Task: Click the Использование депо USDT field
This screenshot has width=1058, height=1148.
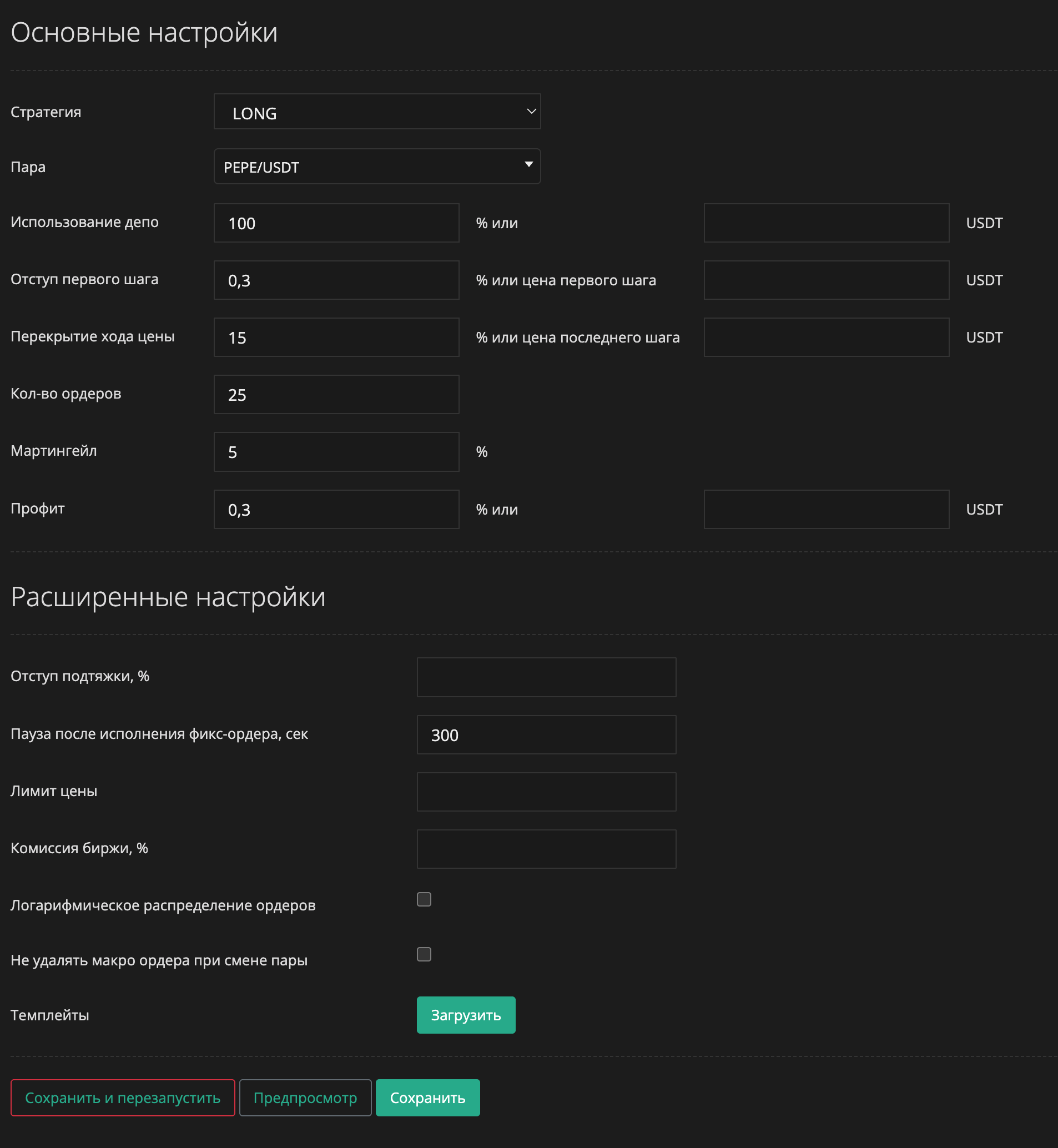Action: [x=826, y=223]
